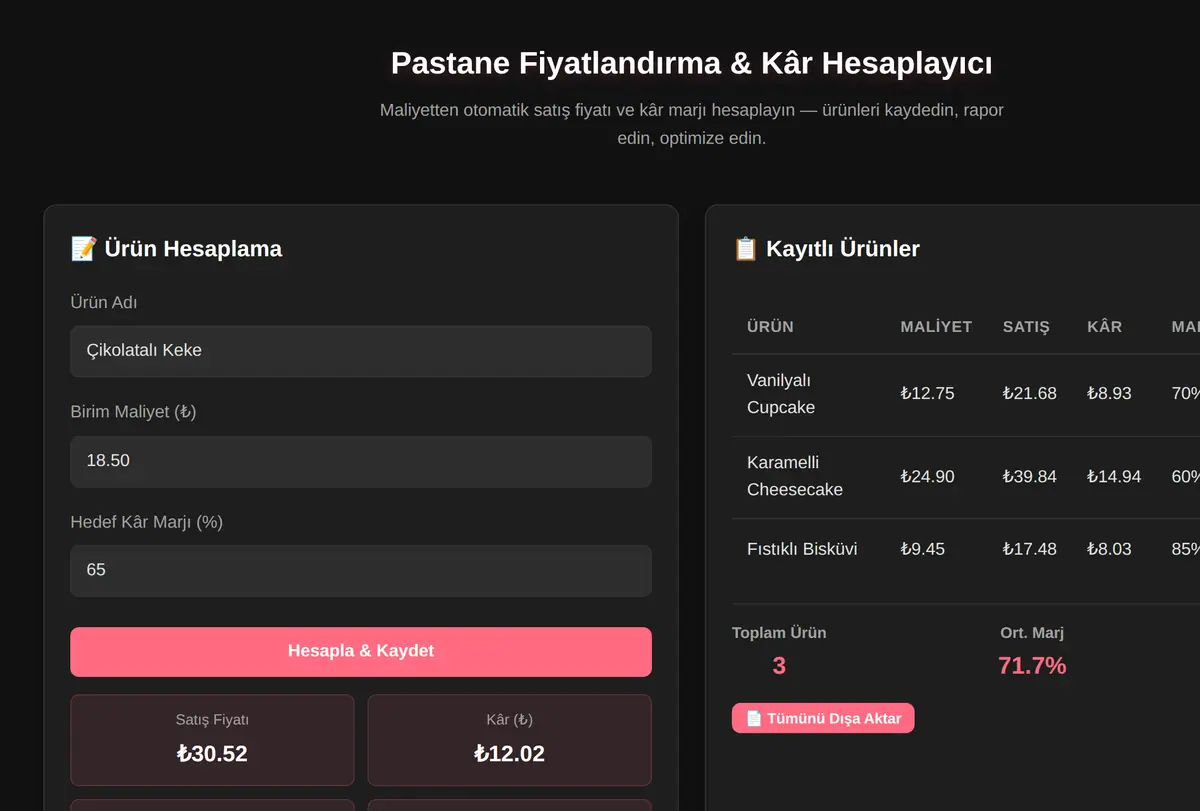Viewport: 1200px width, 811px height.
Task: Focus the Birim Maliyet field showing 18.50
Action: [361, 461]
